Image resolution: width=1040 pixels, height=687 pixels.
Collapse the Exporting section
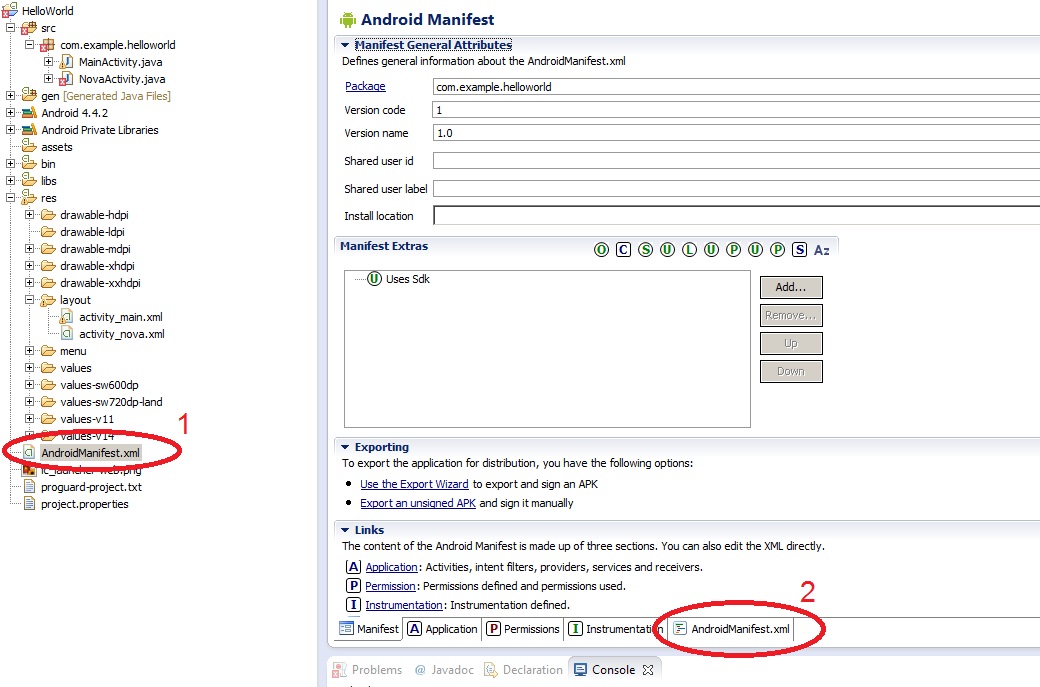pos(345,447)
